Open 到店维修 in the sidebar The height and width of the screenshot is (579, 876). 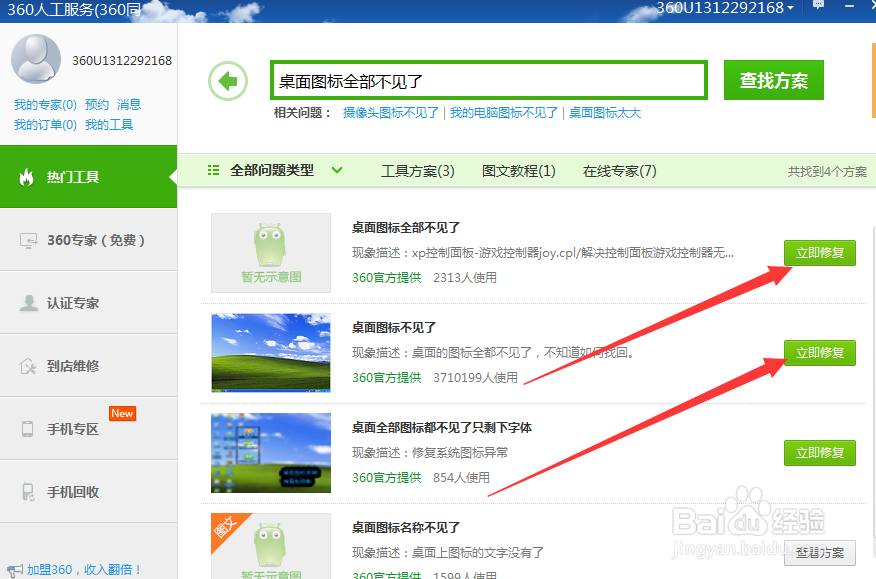pyautogui.click(x=88, y=366)
